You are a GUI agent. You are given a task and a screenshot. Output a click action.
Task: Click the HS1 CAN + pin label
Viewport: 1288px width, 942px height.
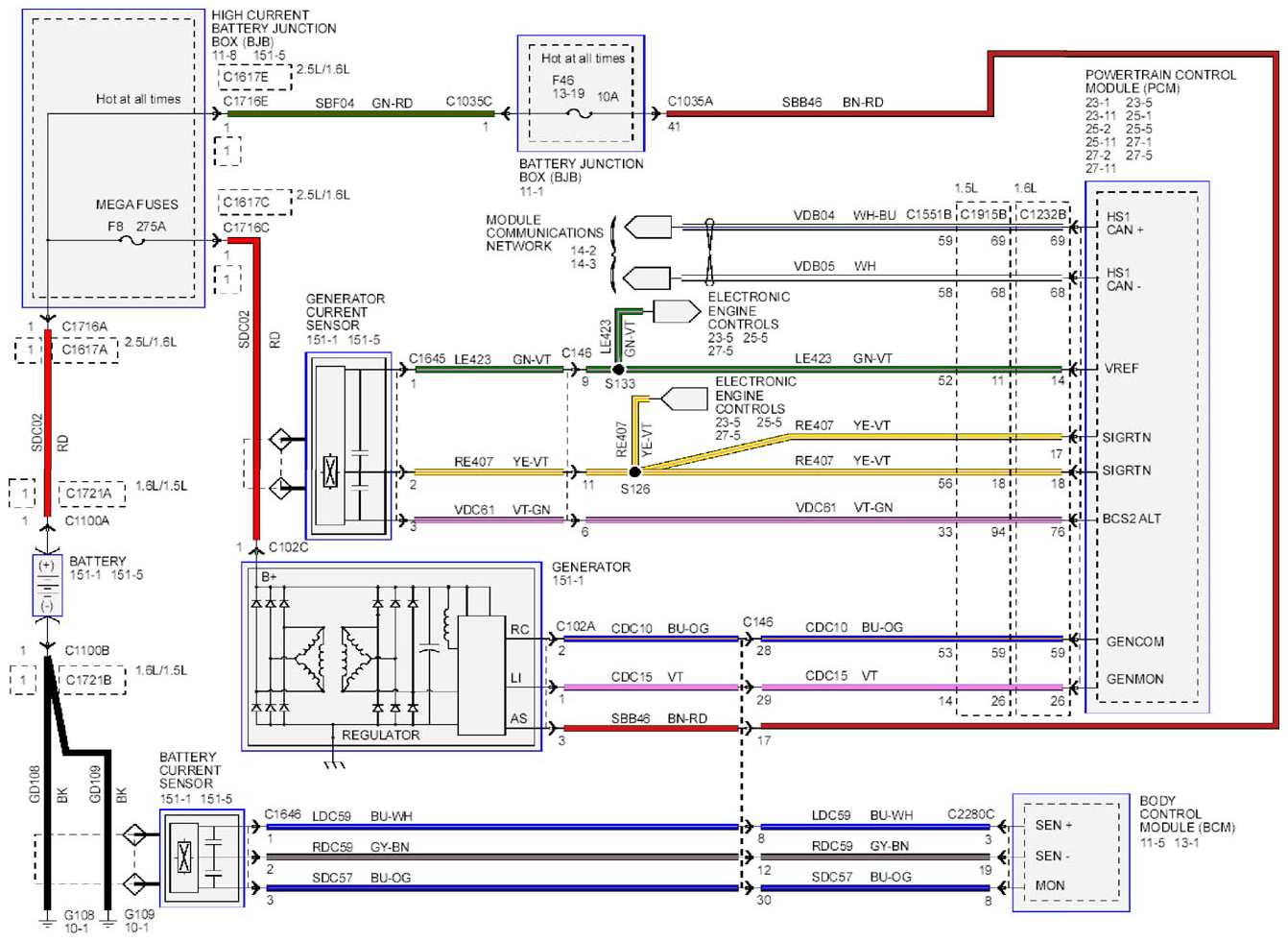point(1125,223)
